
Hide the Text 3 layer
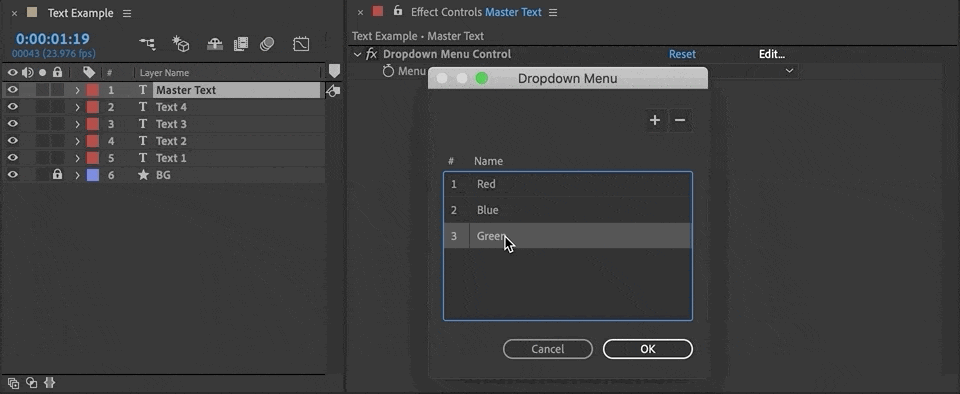point(12,124)
